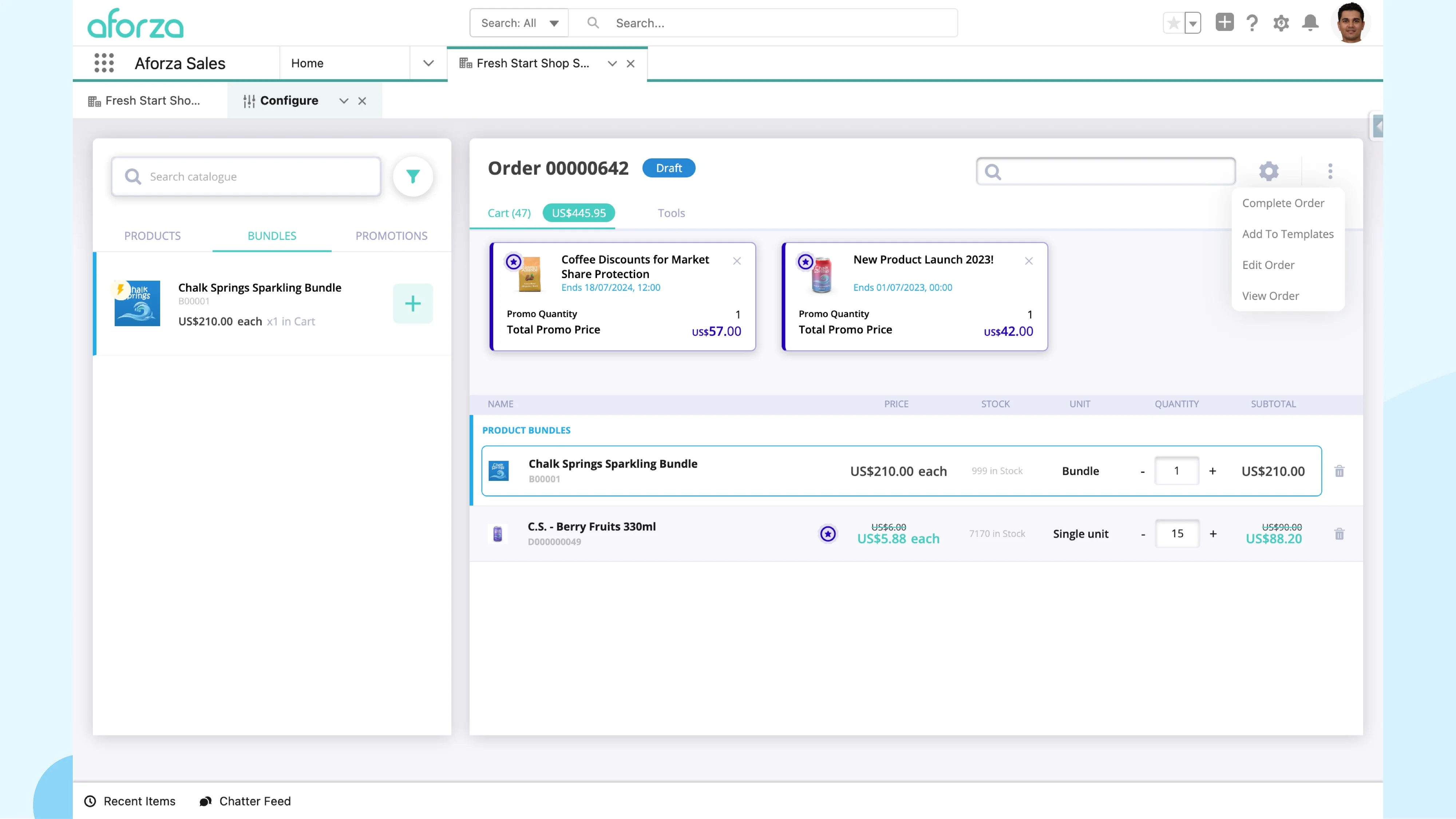The width and height of the screenshot is (1456, 819).
Task: Select Add To Templates from menu
Action: (1287, 234)
